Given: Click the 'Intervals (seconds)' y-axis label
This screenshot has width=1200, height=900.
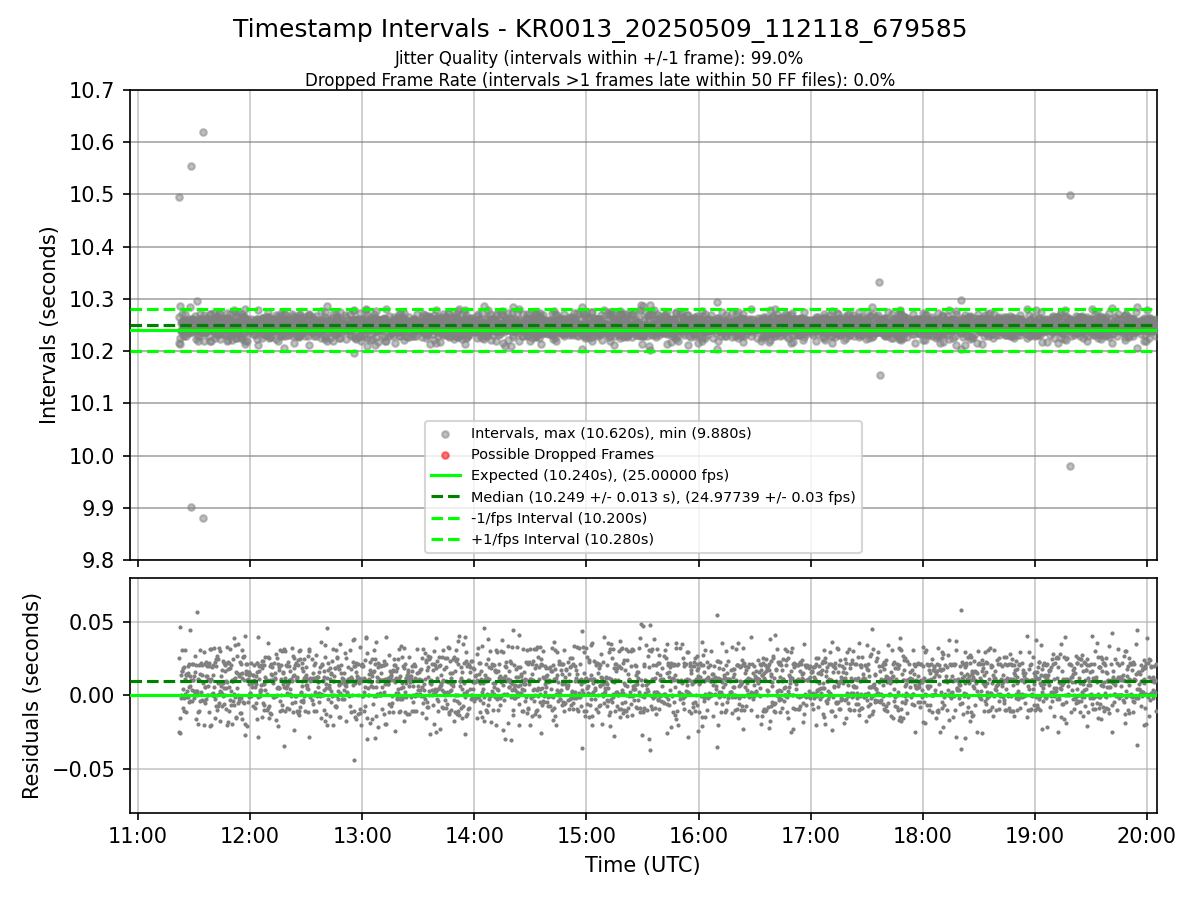Looking at the screenshot, I should click(x=48, y=325).
